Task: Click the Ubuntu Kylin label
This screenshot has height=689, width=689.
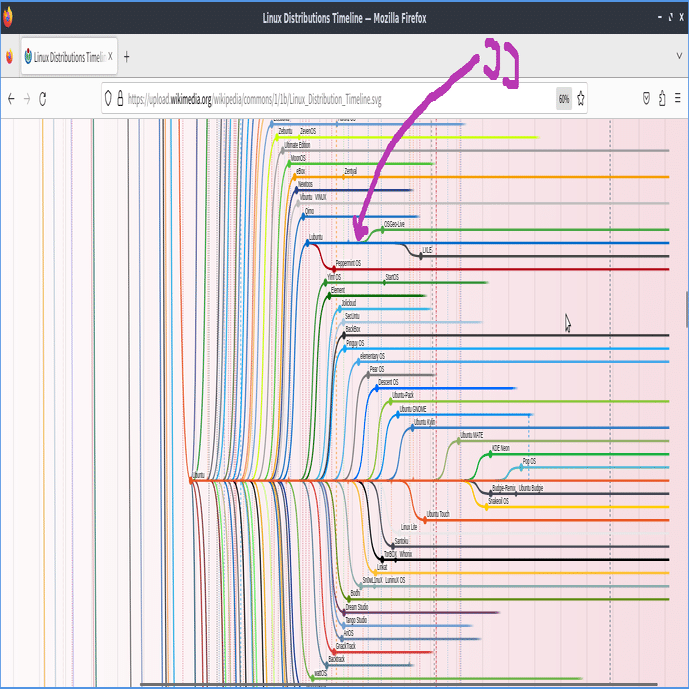Action: pyautogui.click(x=424, y=422)
